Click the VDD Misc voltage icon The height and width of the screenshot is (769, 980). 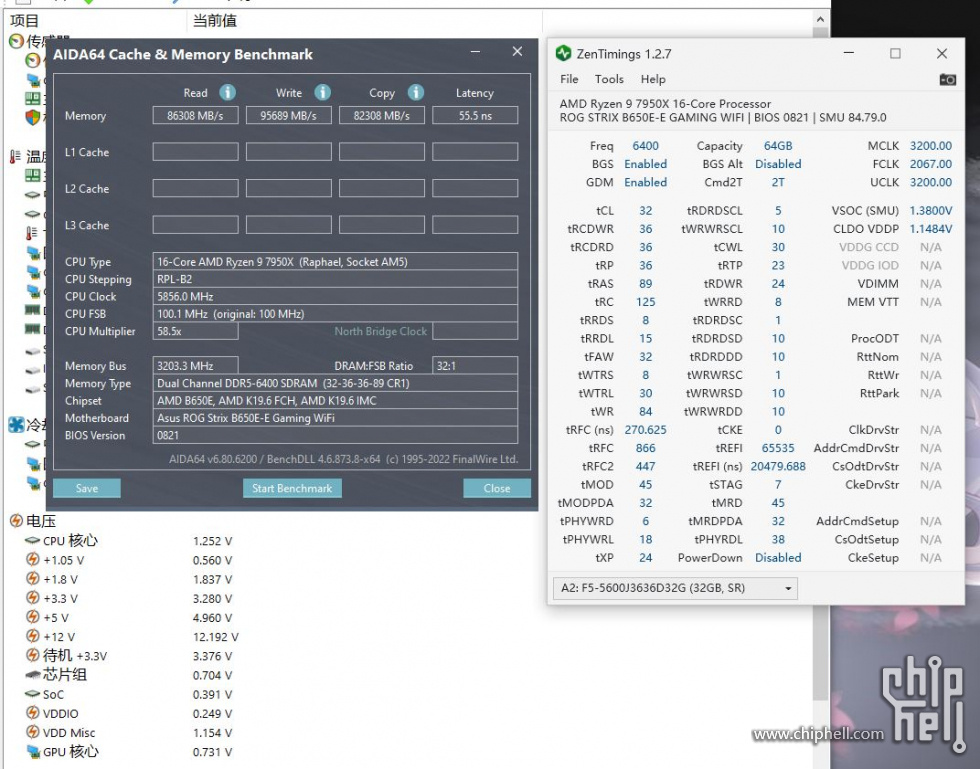tap(32, 732)
